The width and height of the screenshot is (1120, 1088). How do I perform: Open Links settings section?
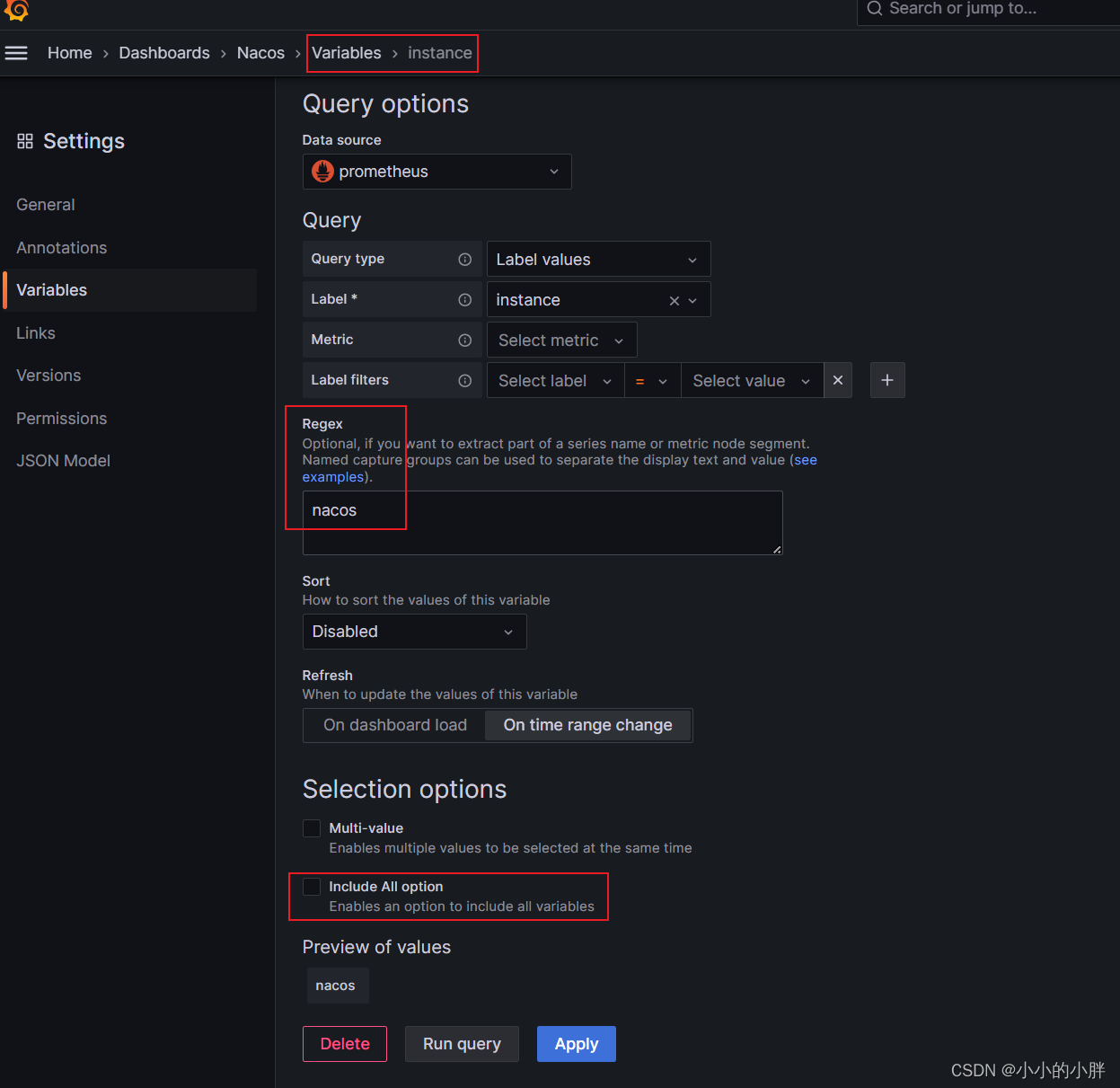pyautogui.click(x=36, y=333)
